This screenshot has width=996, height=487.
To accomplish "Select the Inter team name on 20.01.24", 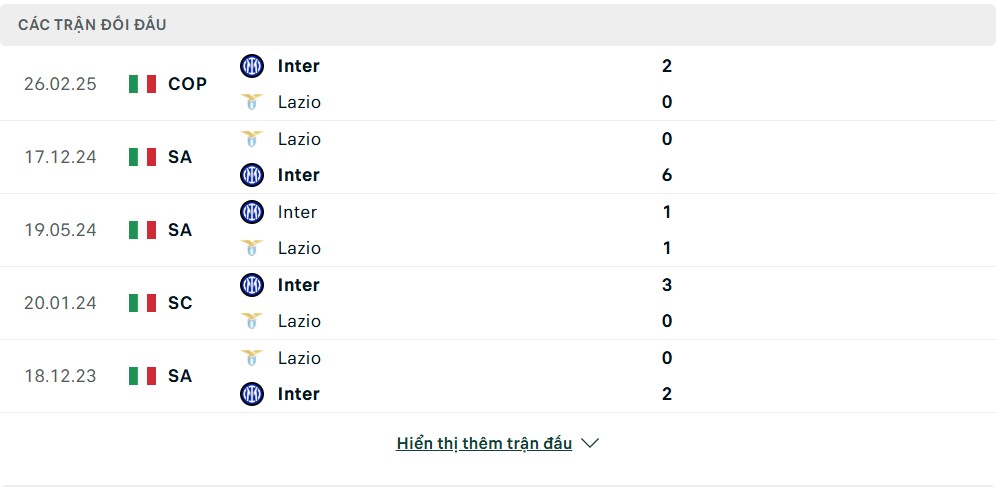I will 299,285.
